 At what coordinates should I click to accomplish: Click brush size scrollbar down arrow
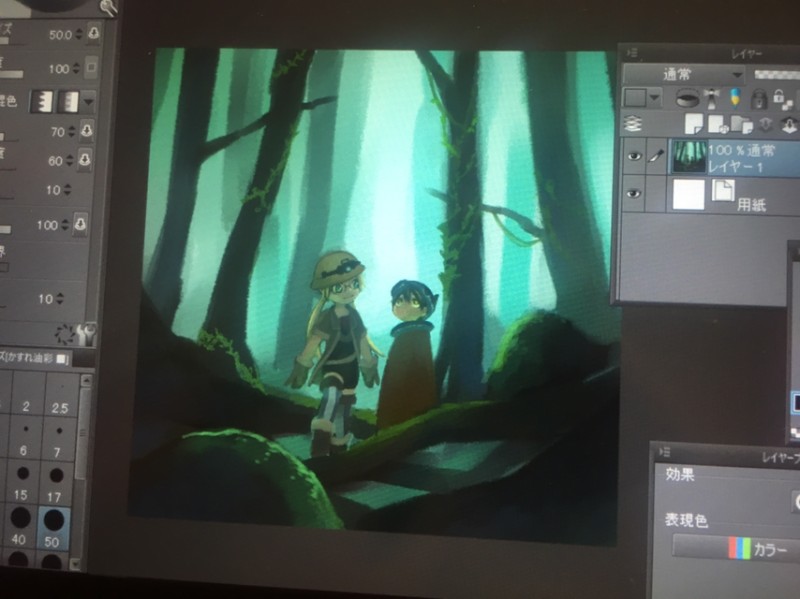(76, 563)
